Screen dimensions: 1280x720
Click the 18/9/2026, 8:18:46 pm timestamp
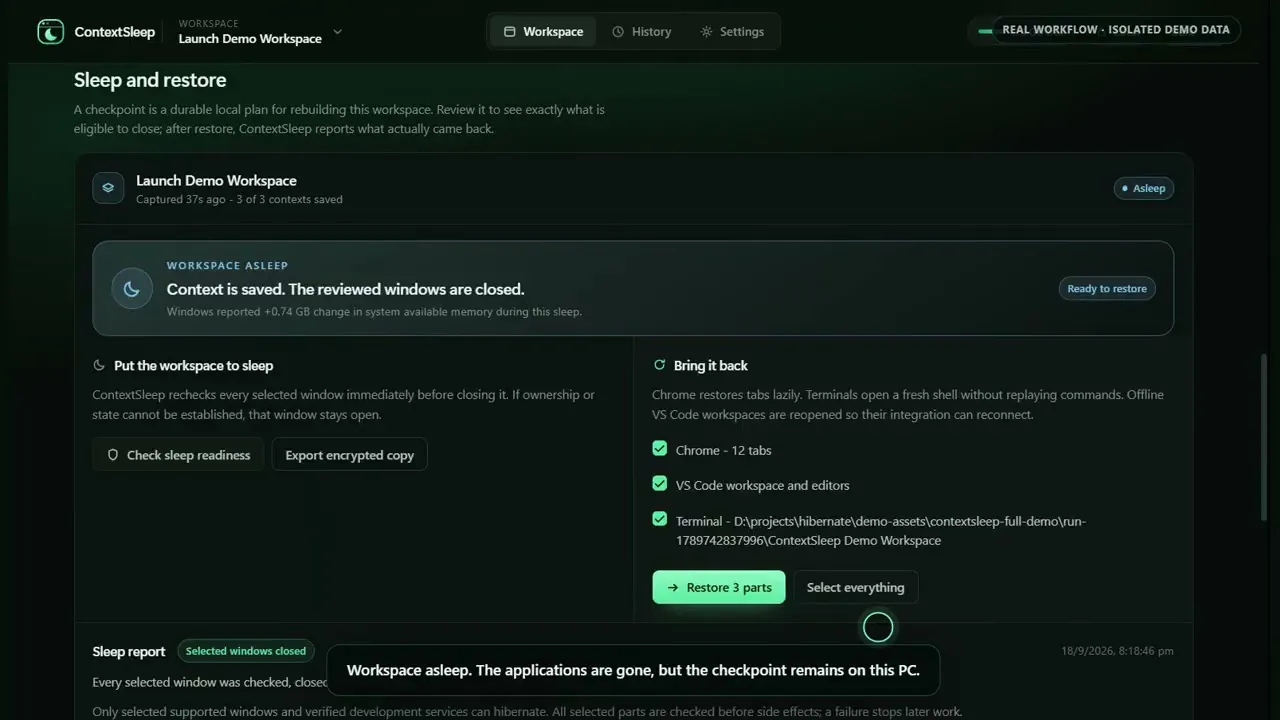click(1118, 651)
